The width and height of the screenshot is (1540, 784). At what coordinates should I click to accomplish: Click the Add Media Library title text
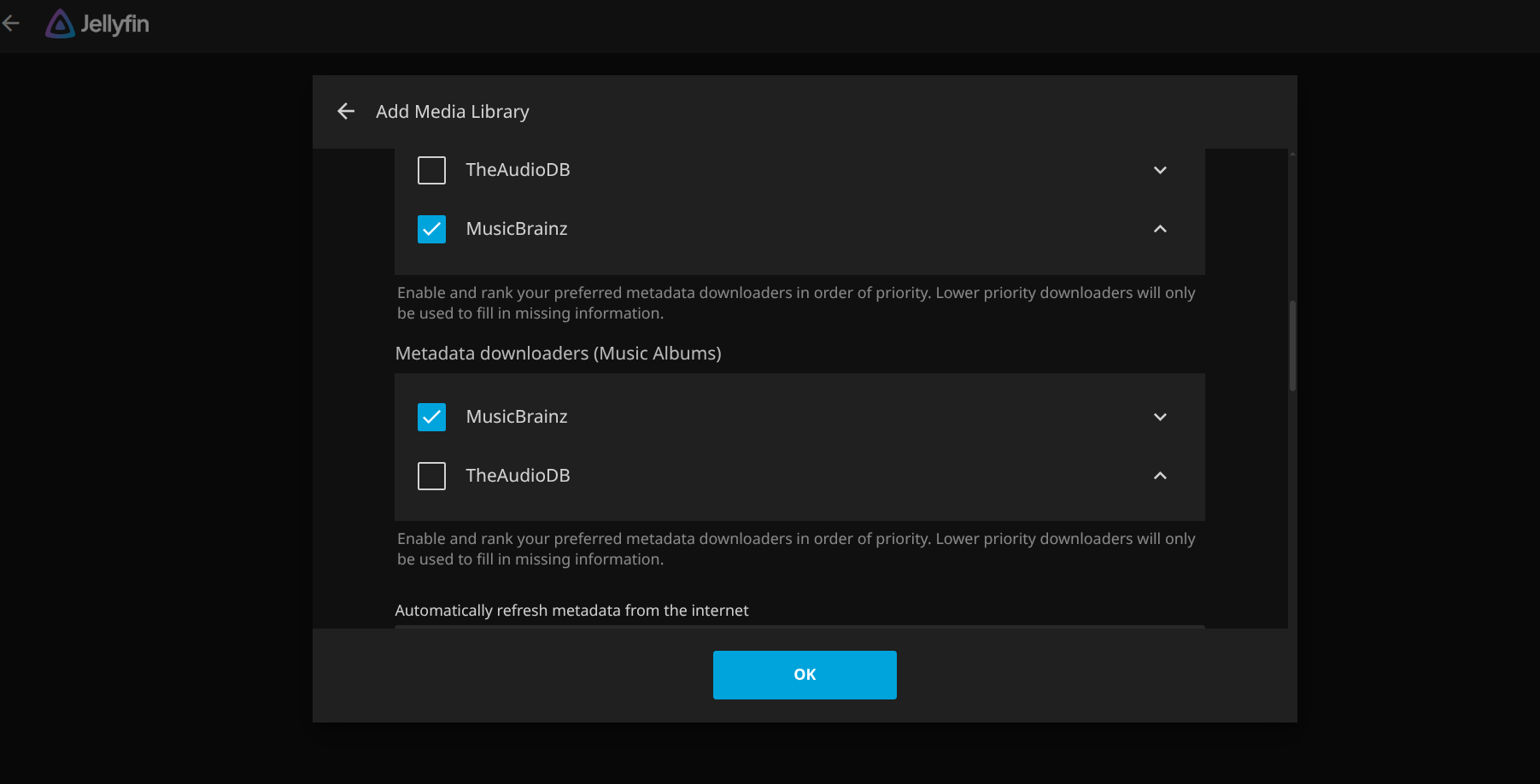[453, 112]
